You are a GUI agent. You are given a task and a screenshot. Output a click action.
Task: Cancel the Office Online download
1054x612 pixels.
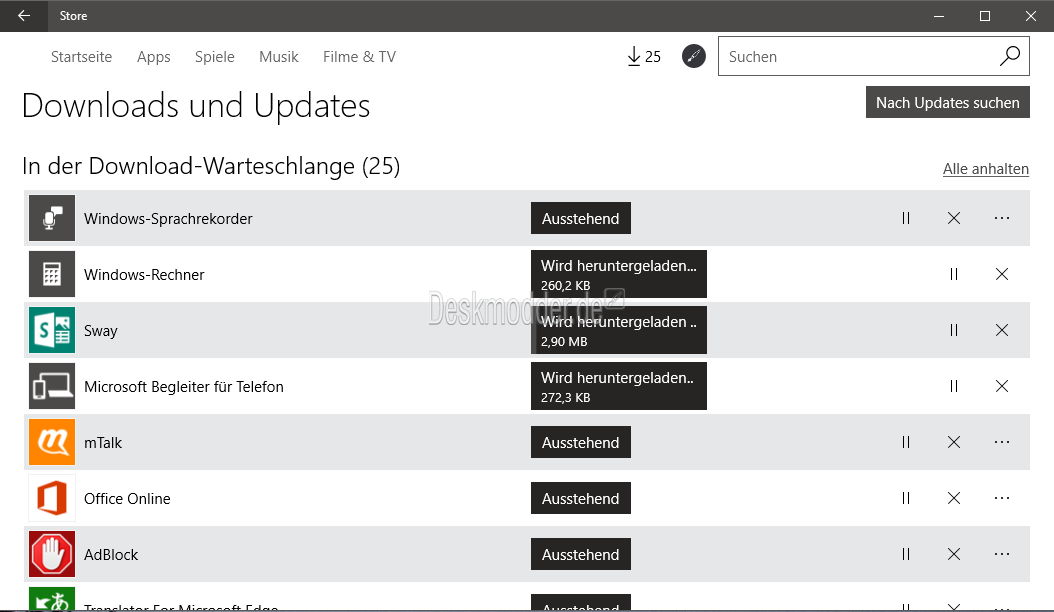(x=953, y=498)
